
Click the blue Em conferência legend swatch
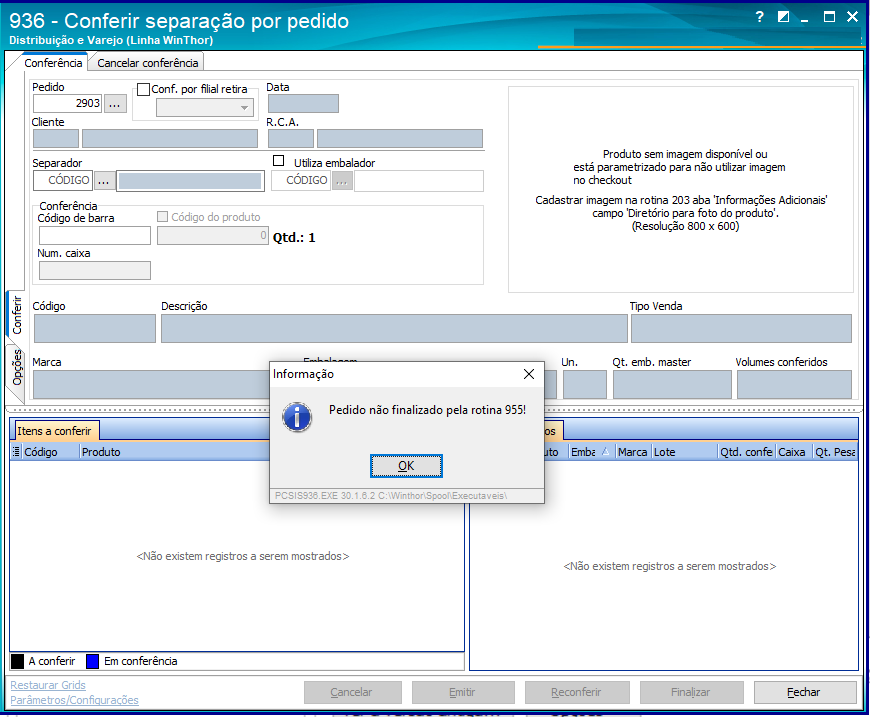(93, 661)
